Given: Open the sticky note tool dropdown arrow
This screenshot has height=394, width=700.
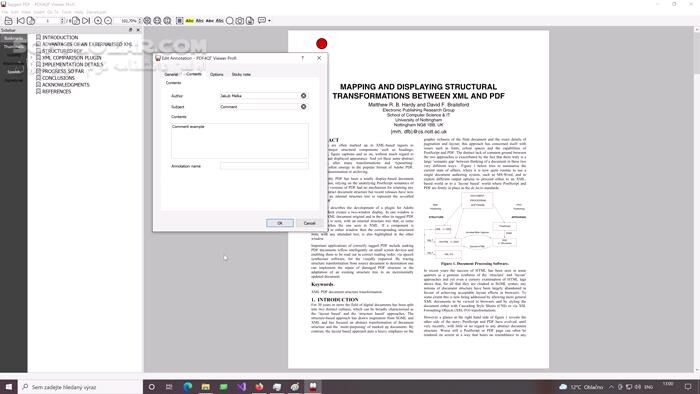Looking at the screenshot, I should [269, 21].
